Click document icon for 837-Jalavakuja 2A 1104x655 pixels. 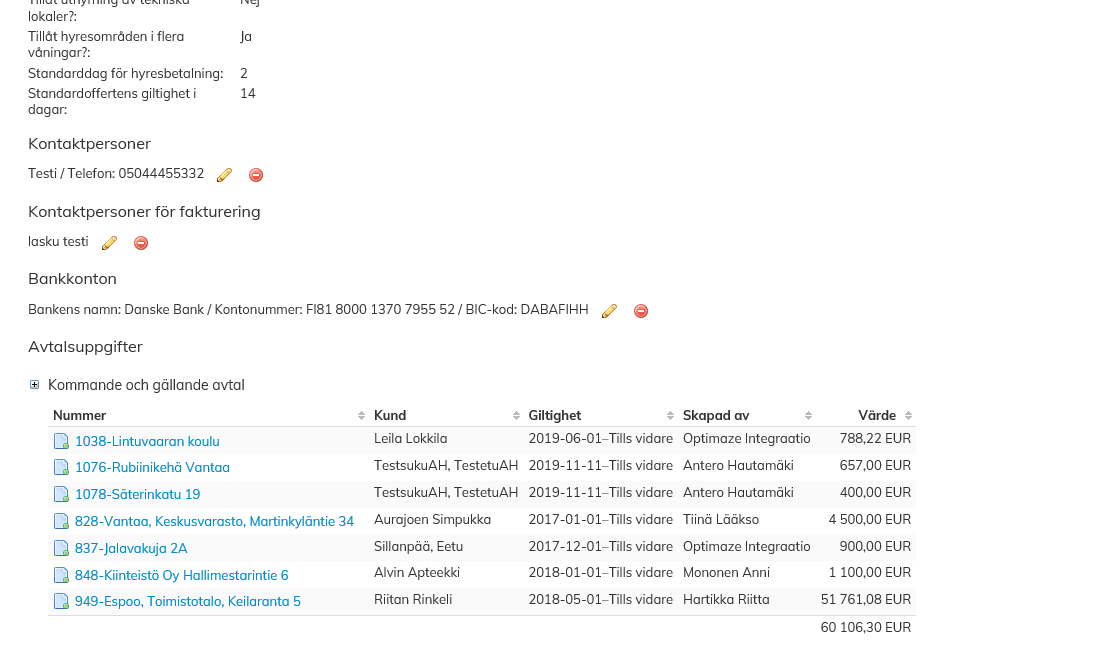[61, 548]
